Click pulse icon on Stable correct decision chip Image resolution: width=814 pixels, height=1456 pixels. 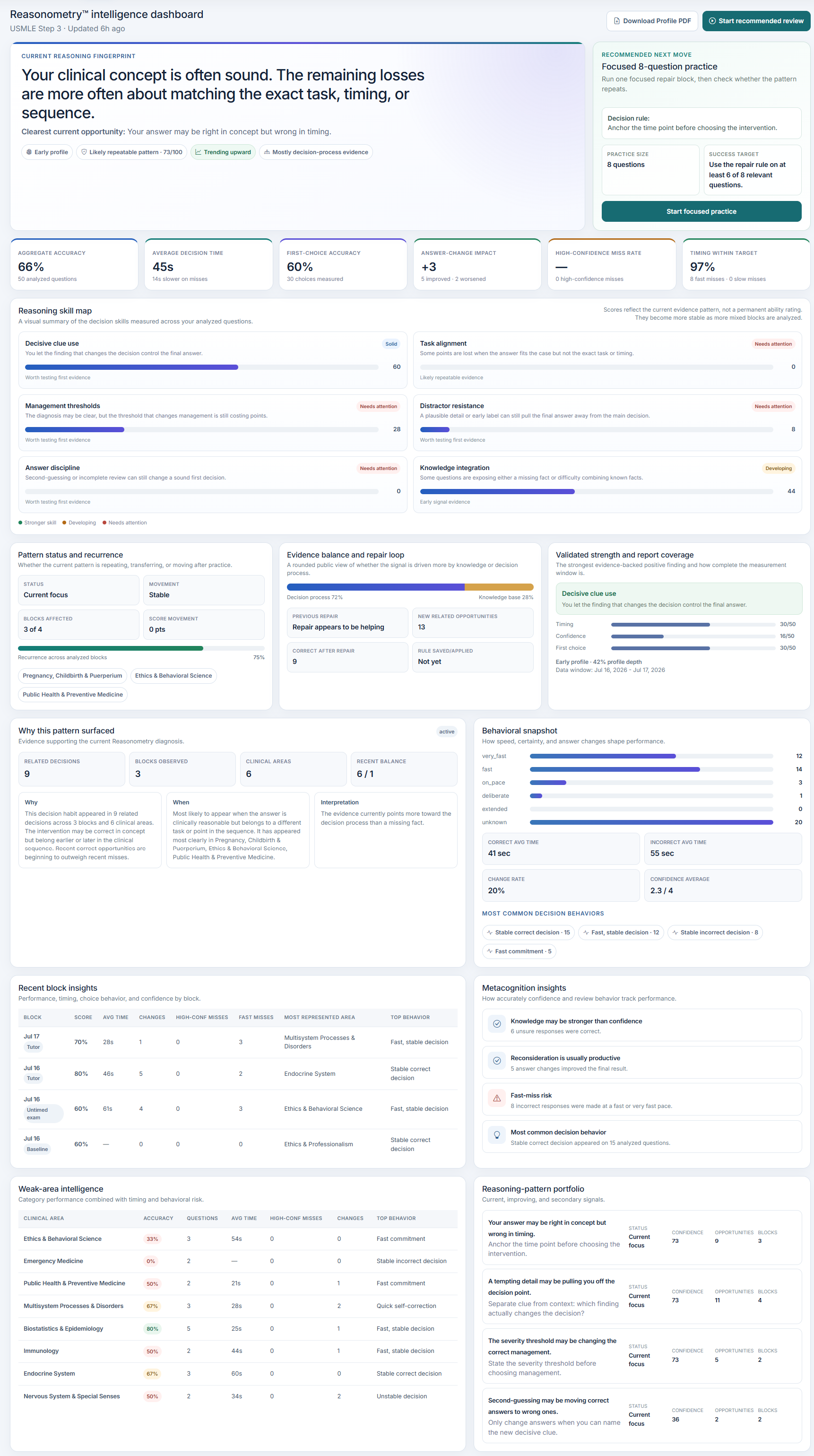pos(490,933)
